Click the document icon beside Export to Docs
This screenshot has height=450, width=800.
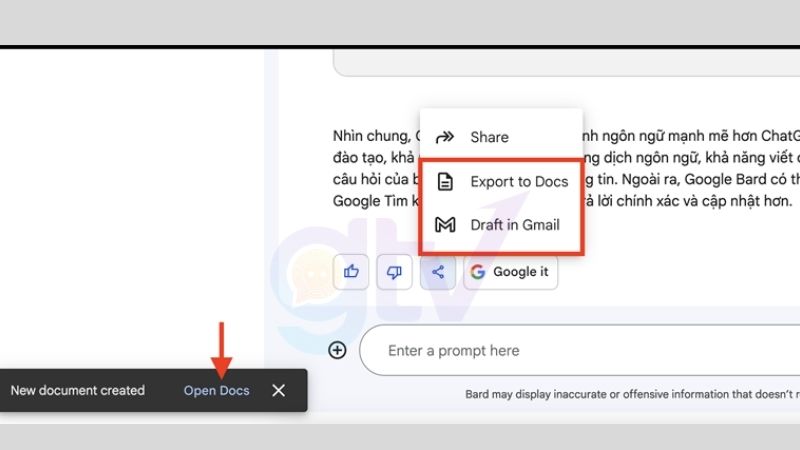click(445, 182)
